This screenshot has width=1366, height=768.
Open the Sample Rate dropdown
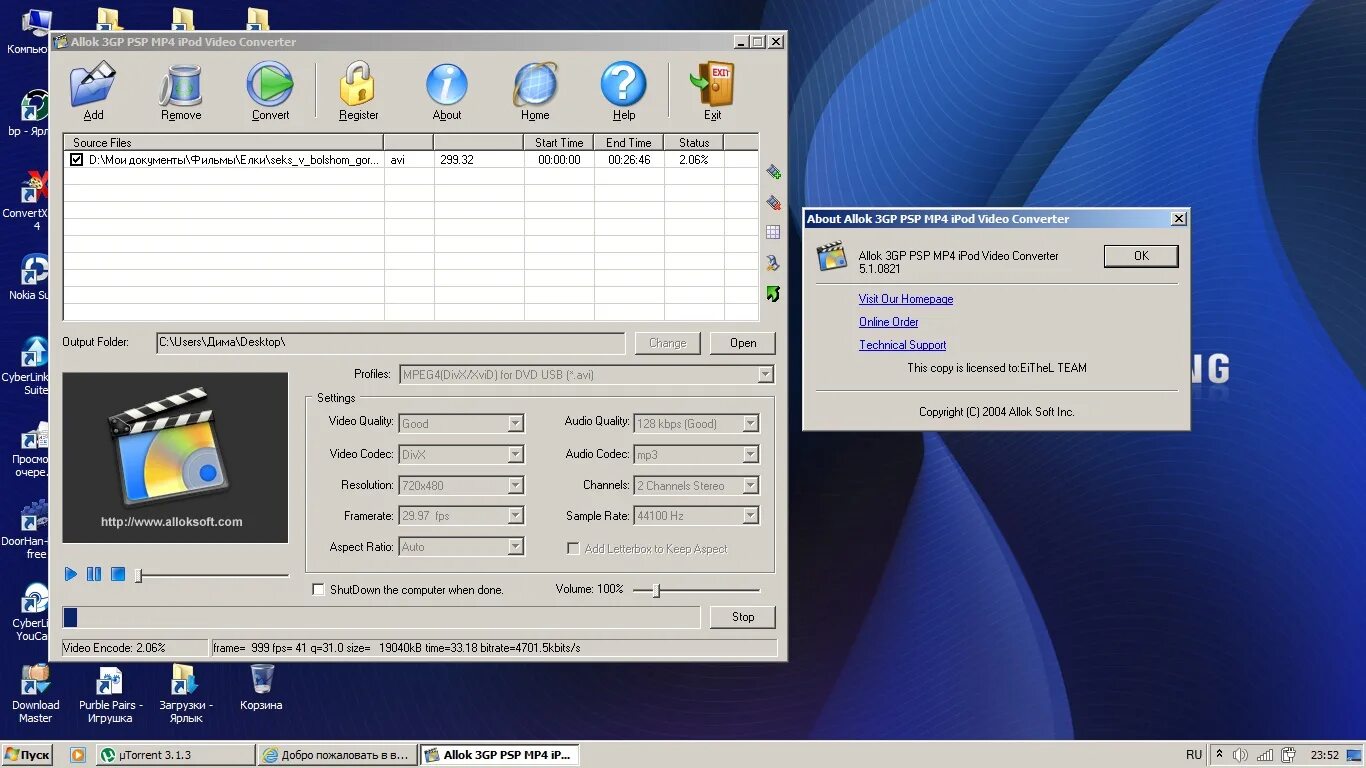click(x=750, y=516)
